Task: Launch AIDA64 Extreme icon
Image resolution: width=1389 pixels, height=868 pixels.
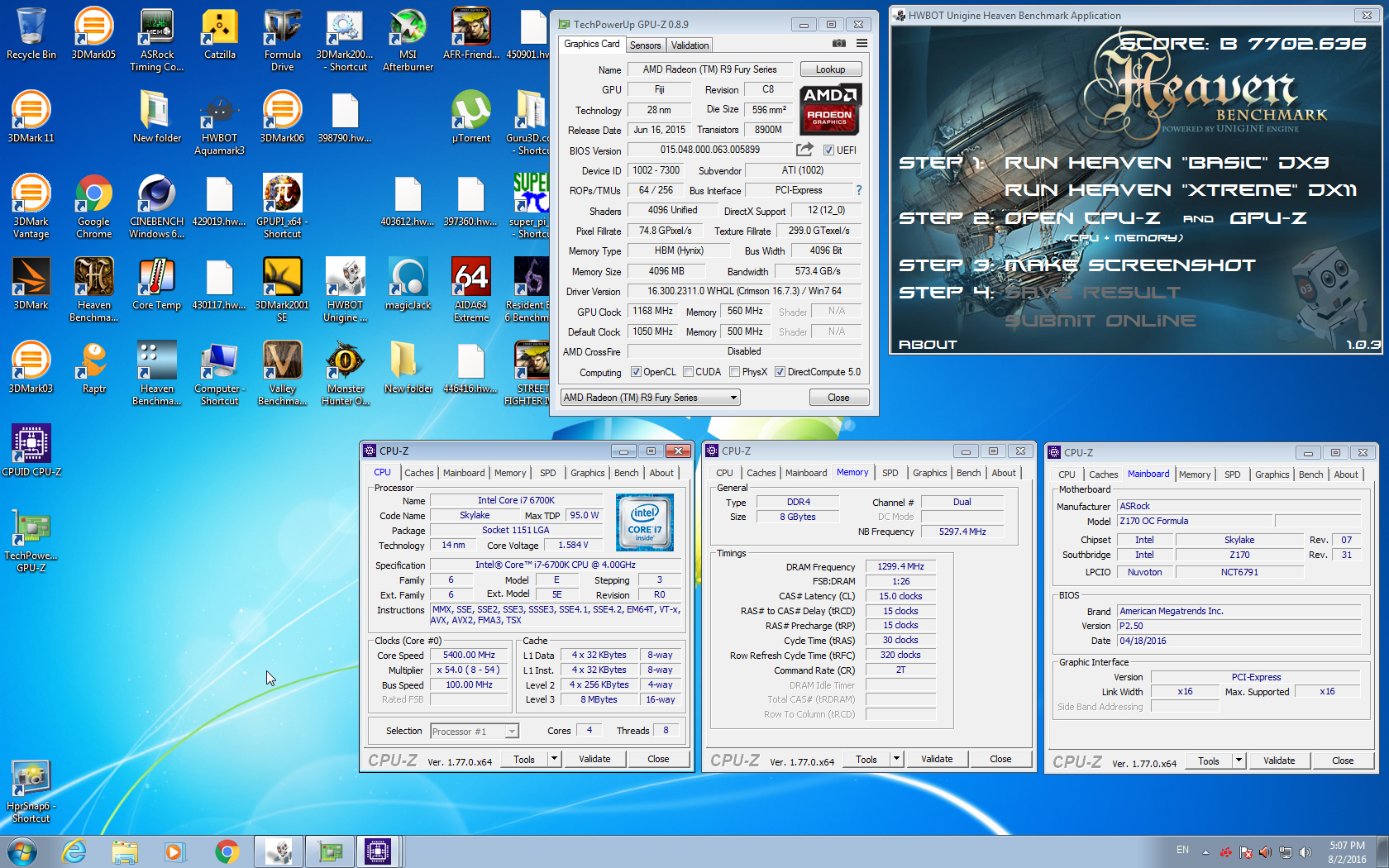Action: (x=470, y=290)
